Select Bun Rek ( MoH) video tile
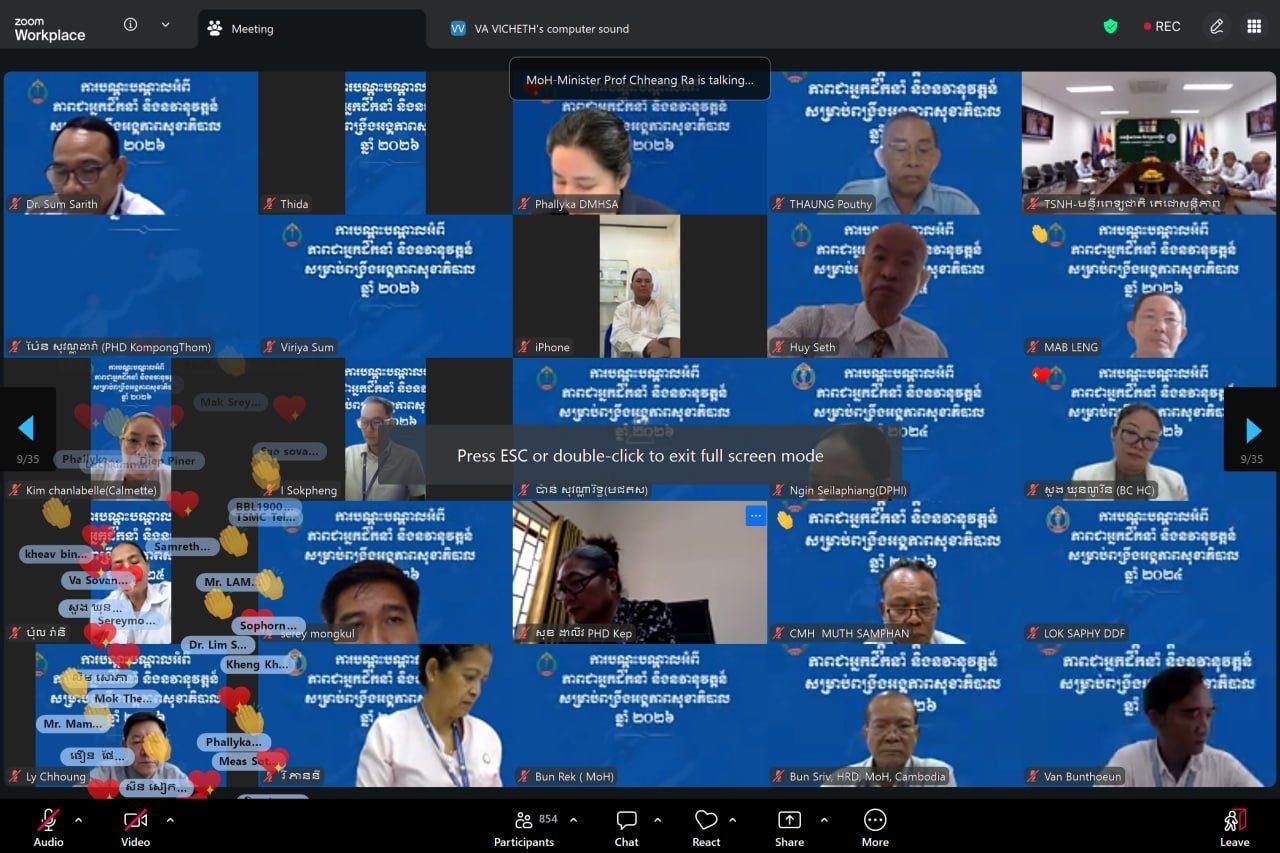1280x853 pixels. pos(640,715)
